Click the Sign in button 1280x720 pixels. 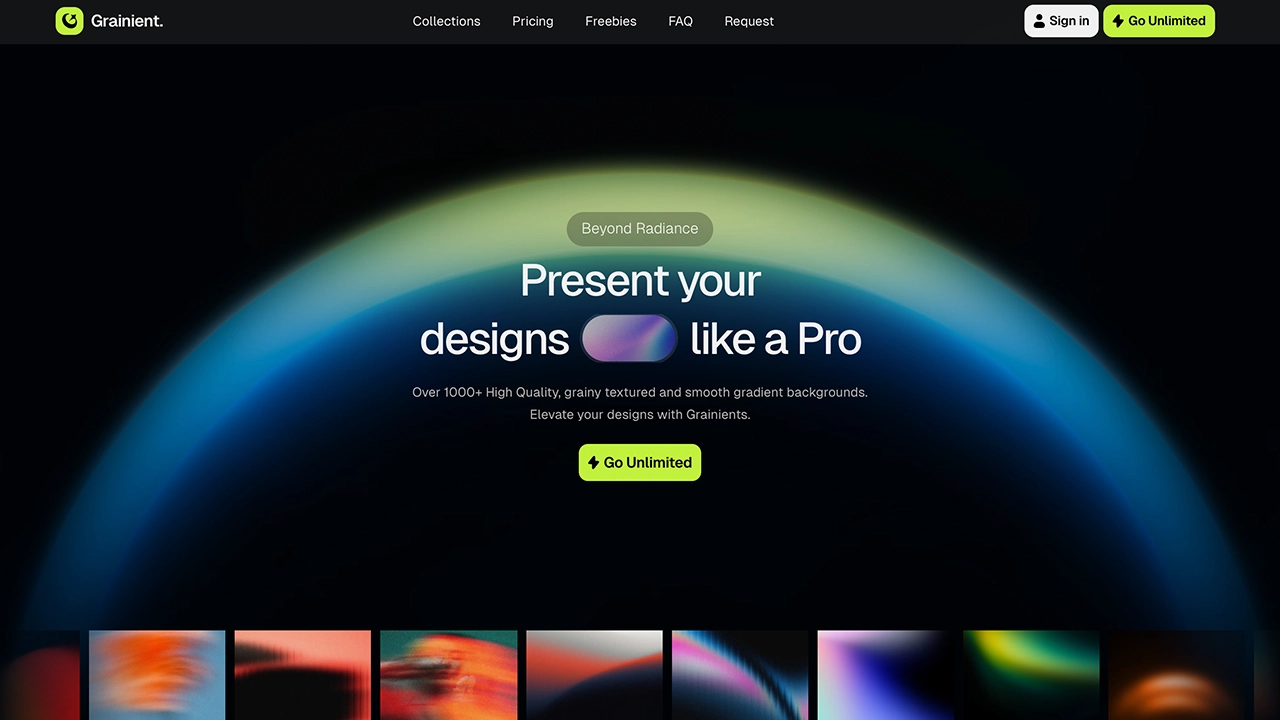point(1061,21)
